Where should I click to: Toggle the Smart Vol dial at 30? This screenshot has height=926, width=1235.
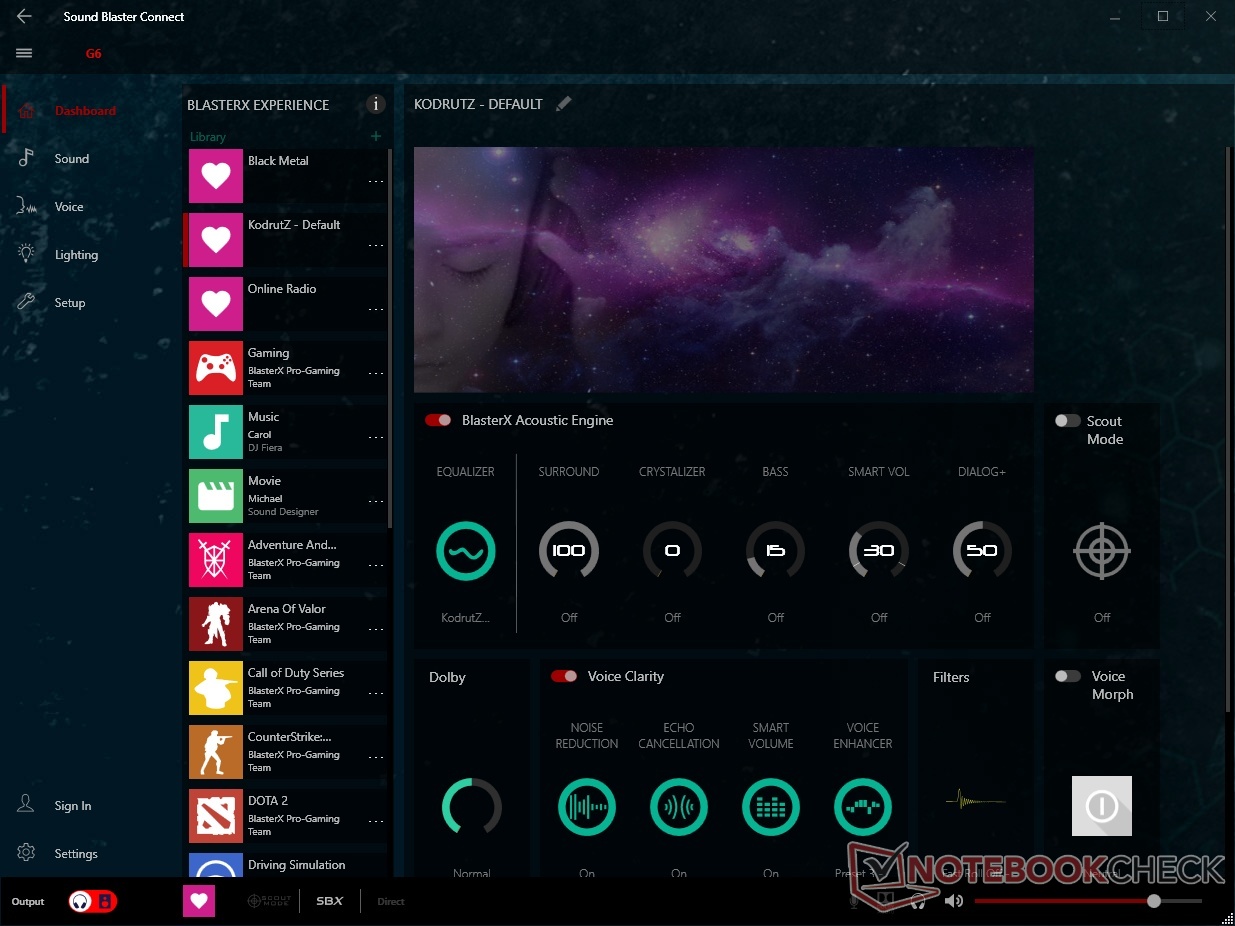pyautogui.click(x=879, y=551)
